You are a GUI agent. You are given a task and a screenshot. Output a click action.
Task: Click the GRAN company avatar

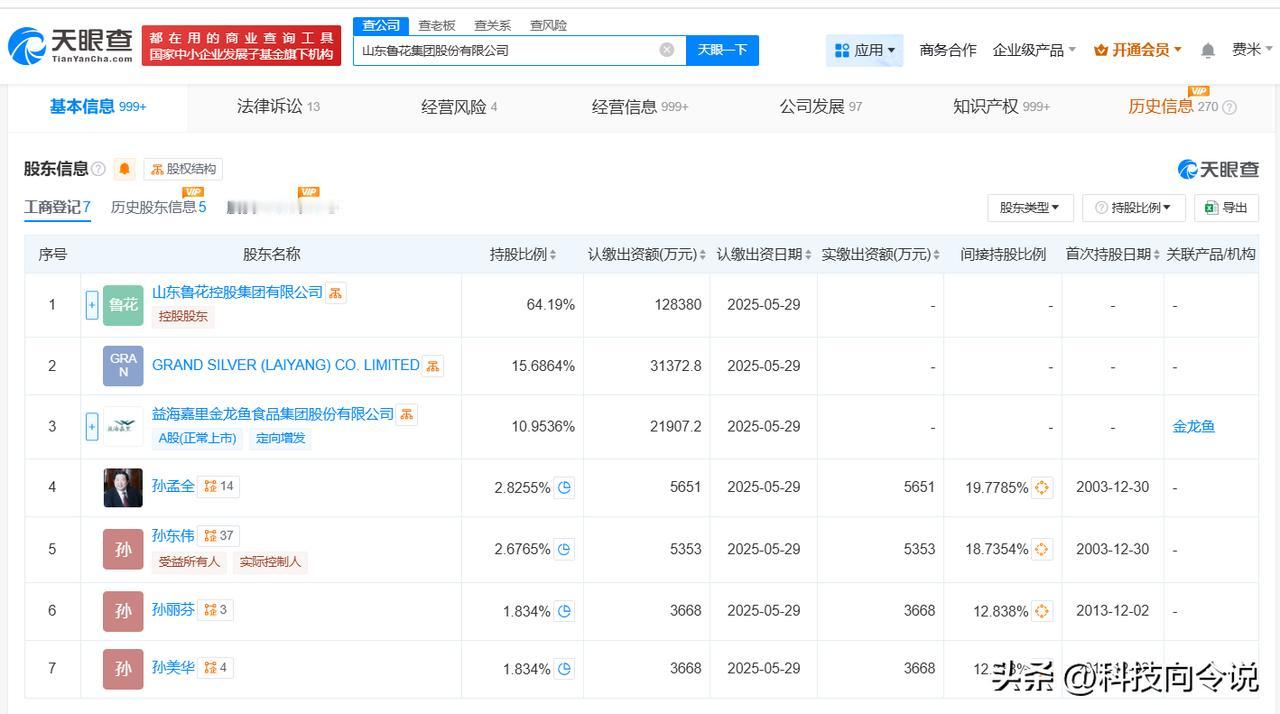tap(123, 366)
